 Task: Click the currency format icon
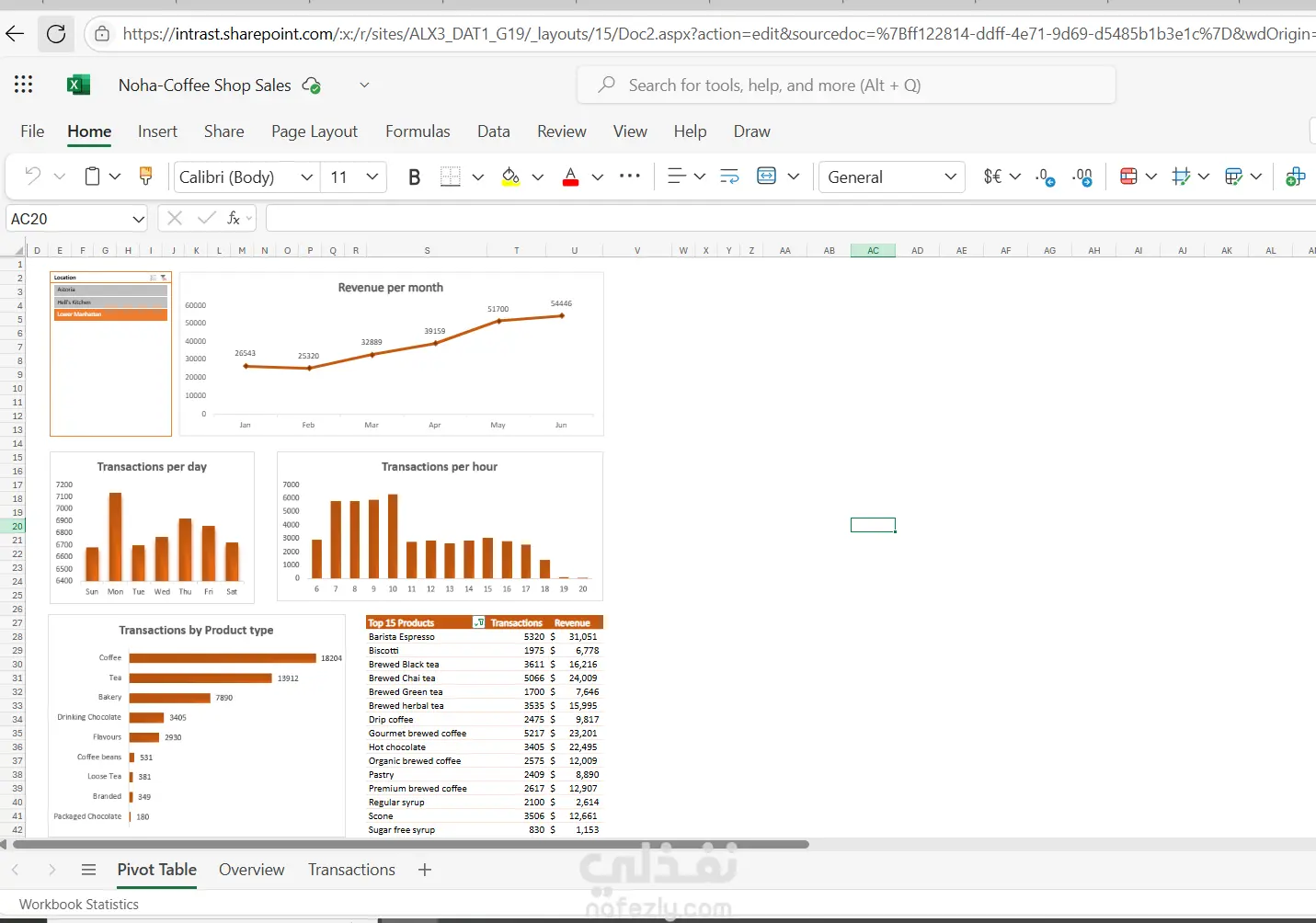992,176
